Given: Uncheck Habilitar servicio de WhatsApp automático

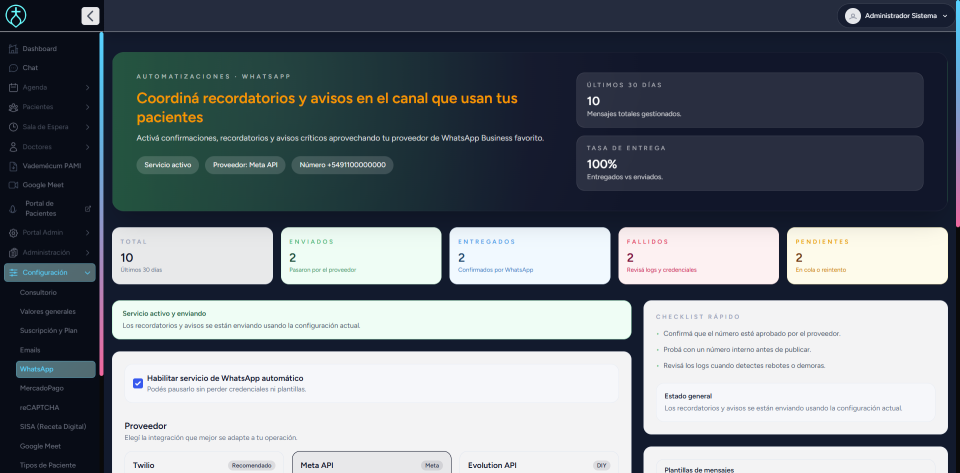Looking at the screenshot, I should (138, 383).
